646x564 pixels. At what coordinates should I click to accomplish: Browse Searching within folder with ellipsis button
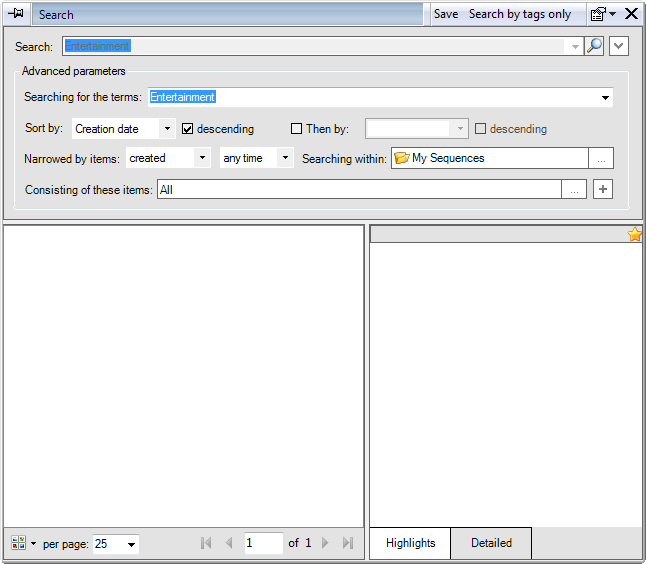point(601,158)
